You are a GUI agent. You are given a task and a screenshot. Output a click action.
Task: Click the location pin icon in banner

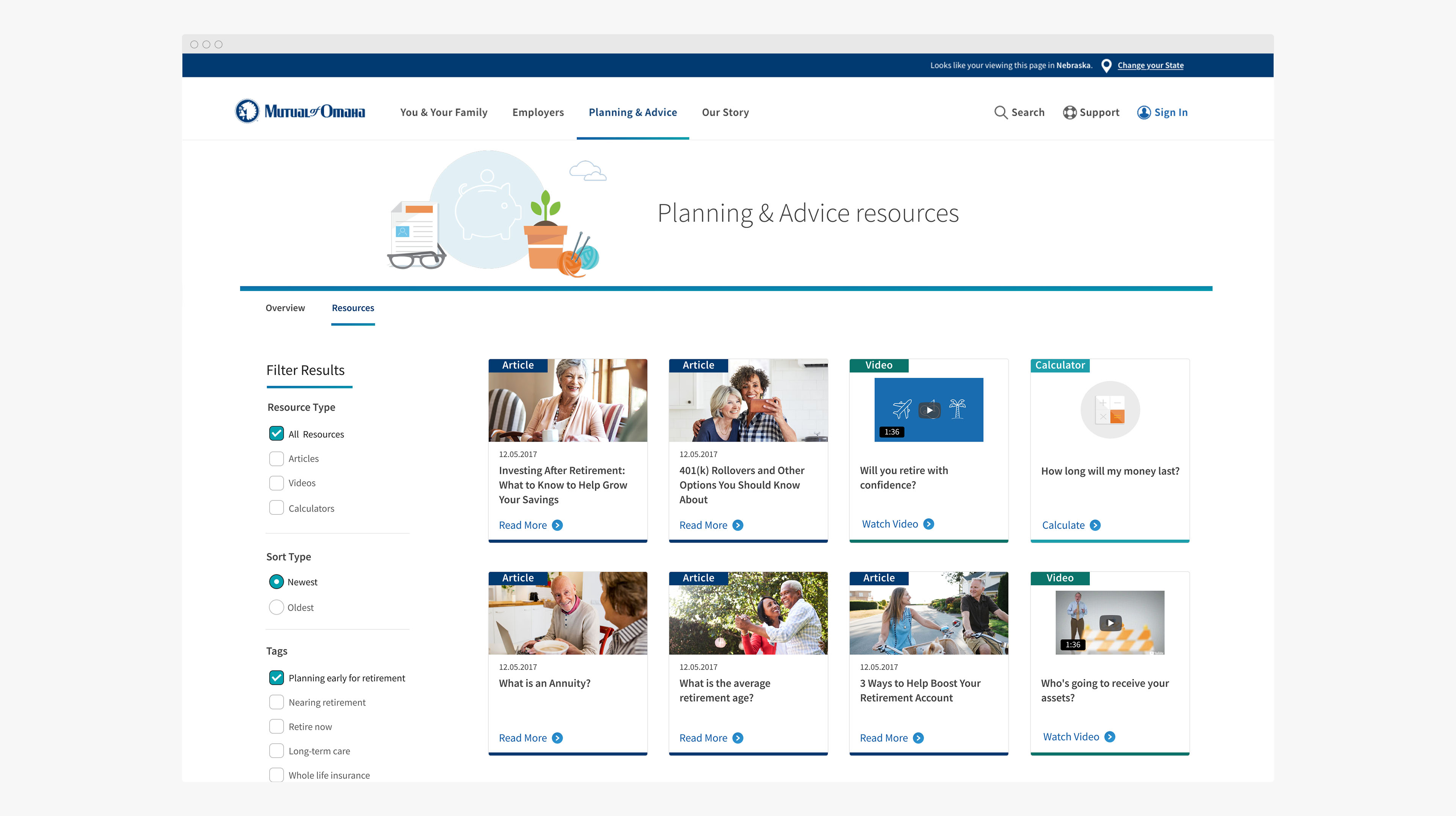[x=1106, y=66]
